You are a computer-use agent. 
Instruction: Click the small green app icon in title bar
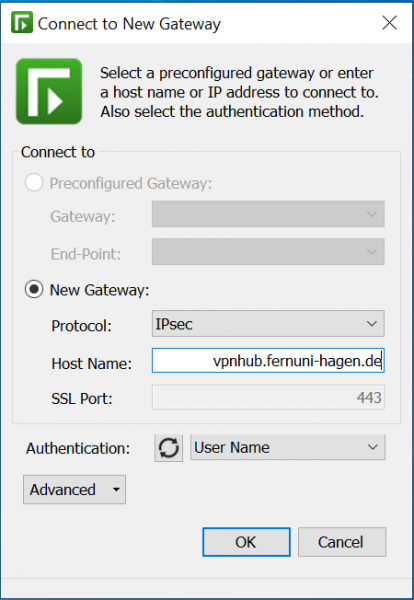coord(22,23)
